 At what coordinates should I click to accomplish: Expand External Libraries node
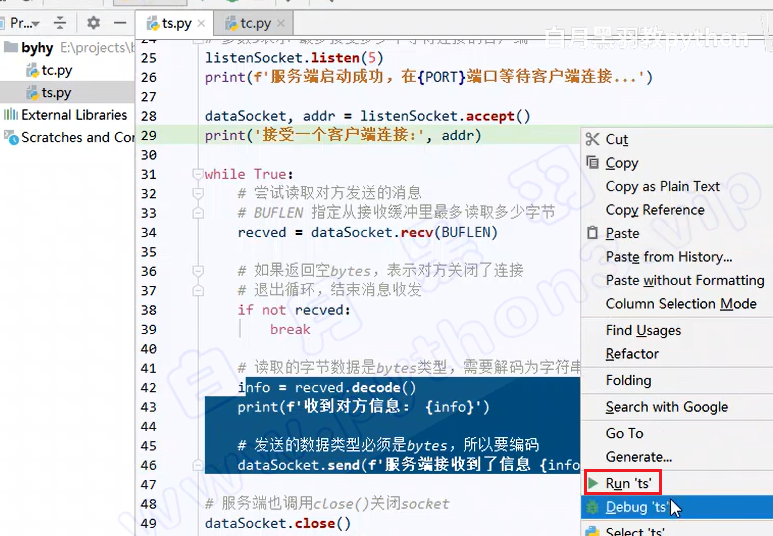74,115
